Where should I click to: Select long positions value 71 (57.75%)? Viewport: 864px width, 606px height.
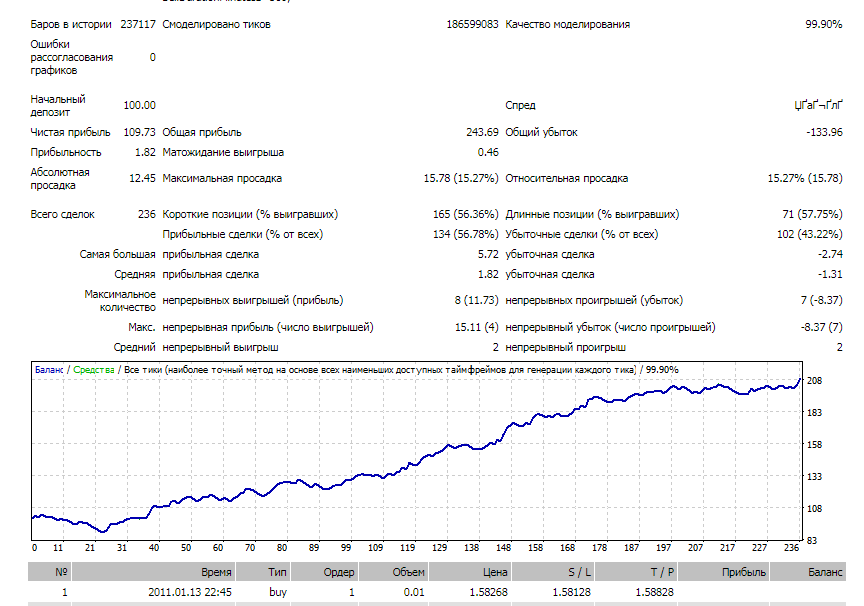pyautogui.click(x=812, y=214)
